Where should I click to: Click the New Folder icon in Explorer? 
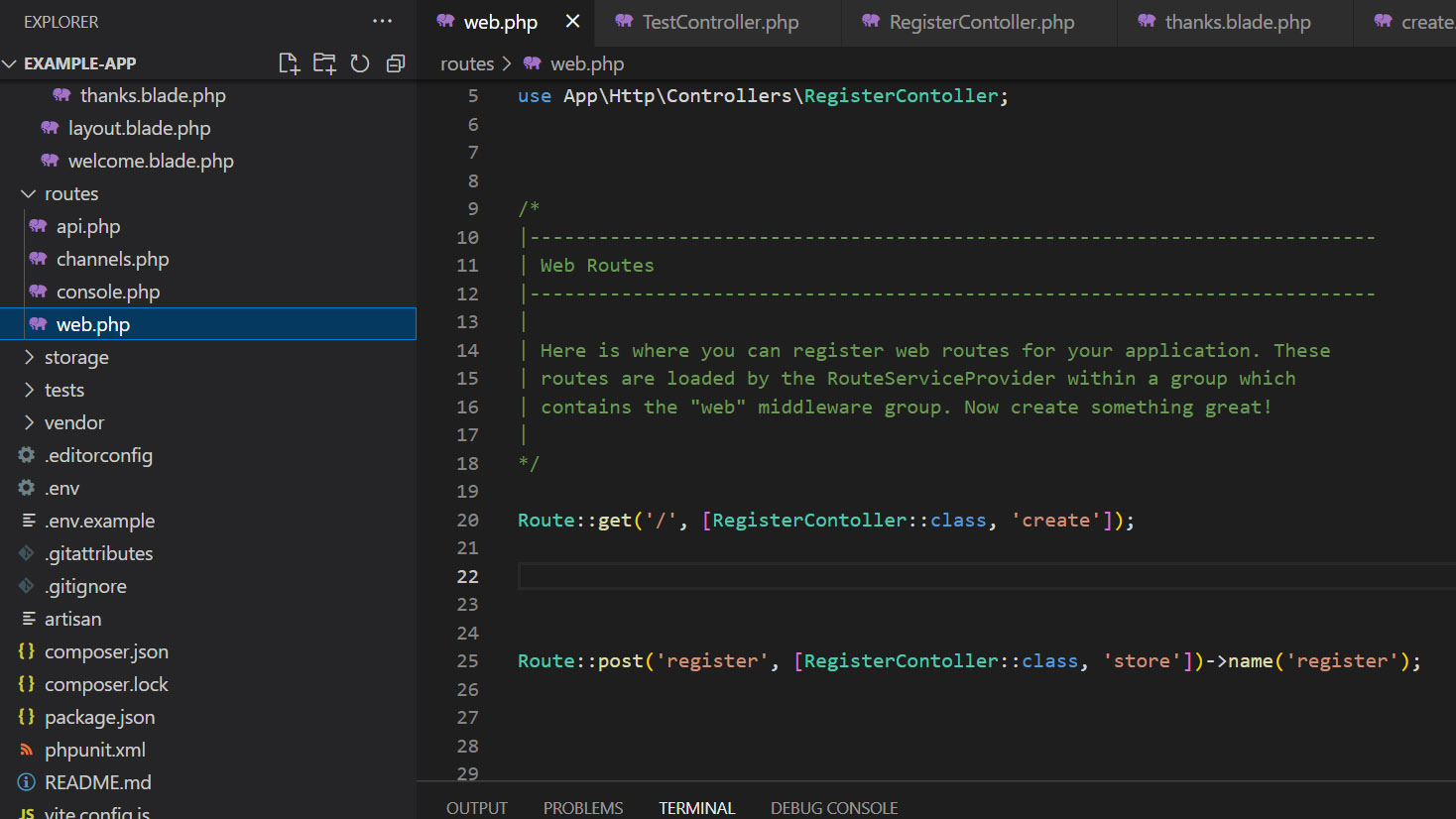[x=324, y=63]
